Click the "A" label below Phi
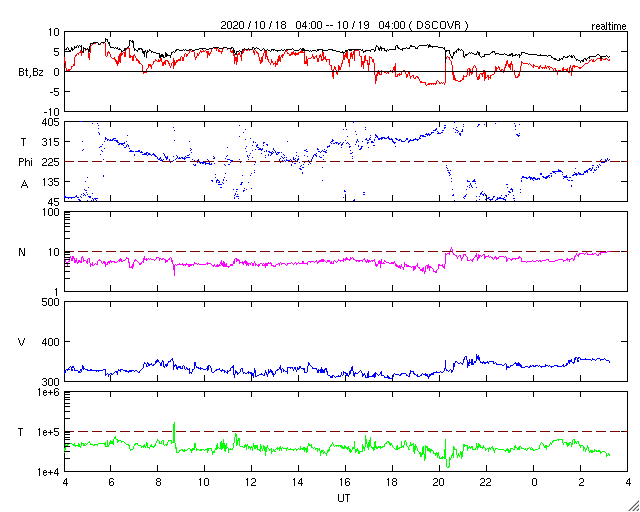 point(24,185)
